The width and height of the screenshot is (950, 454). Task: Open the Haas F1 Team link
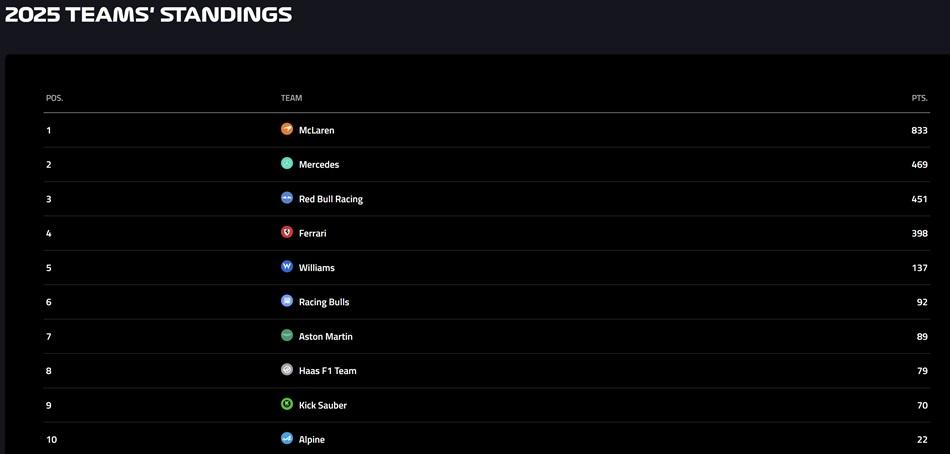(x=328, y=371)
